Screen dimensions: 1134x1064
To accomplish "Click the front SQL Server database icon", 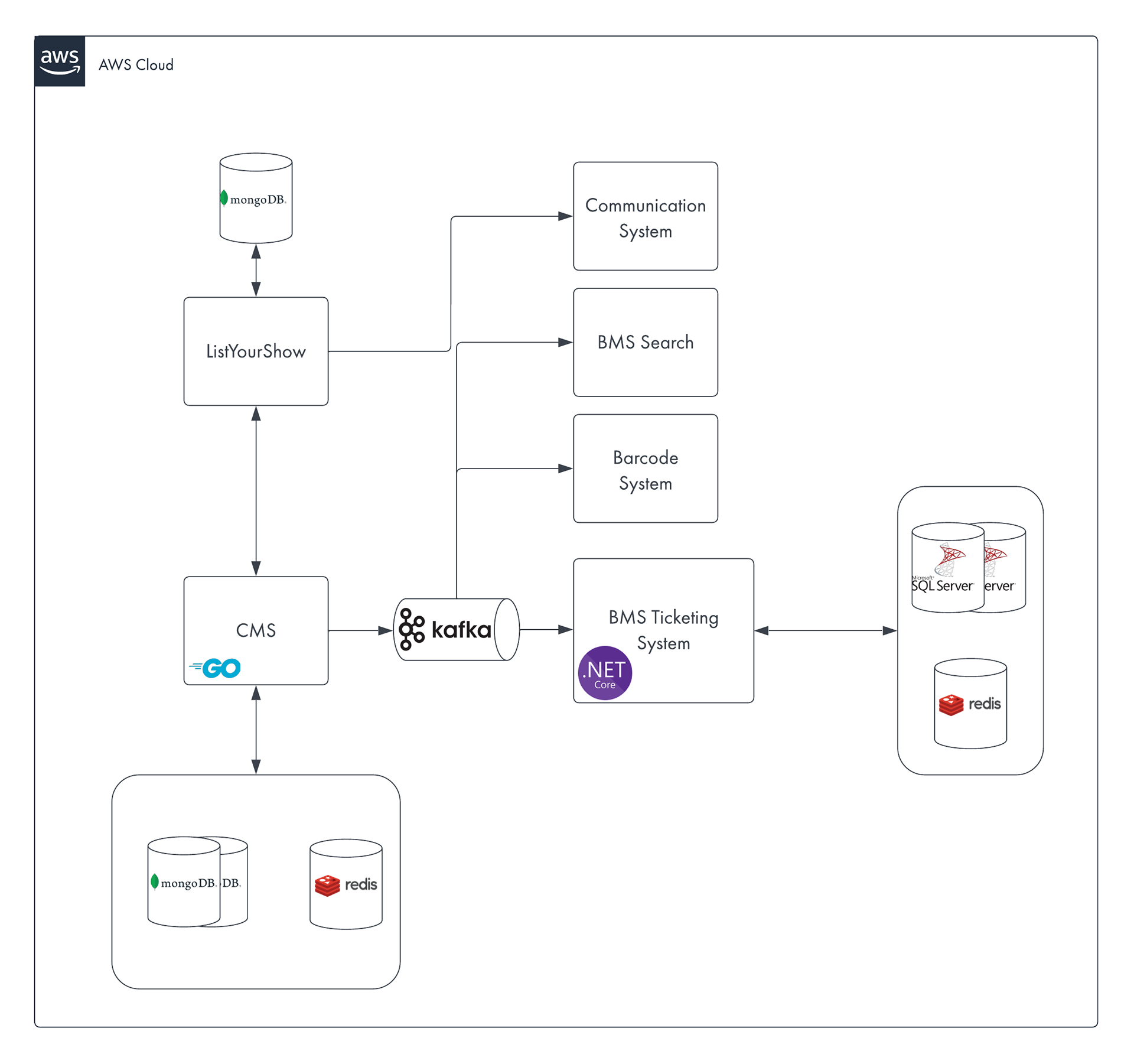I will (x=947, y=568).
